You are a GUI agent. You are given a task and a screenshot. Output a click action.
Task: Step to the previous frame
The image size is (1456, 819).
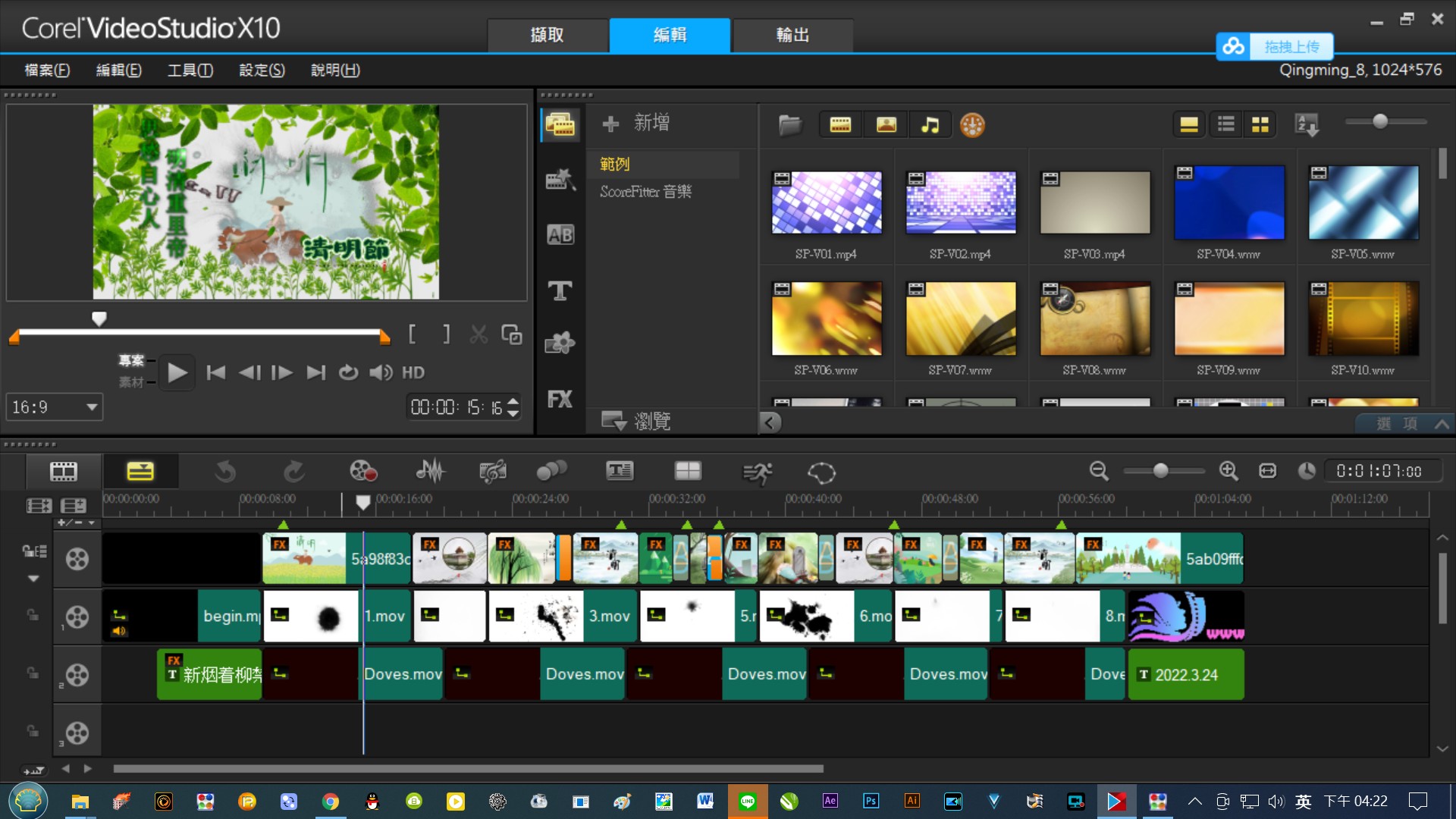[249, 372]
